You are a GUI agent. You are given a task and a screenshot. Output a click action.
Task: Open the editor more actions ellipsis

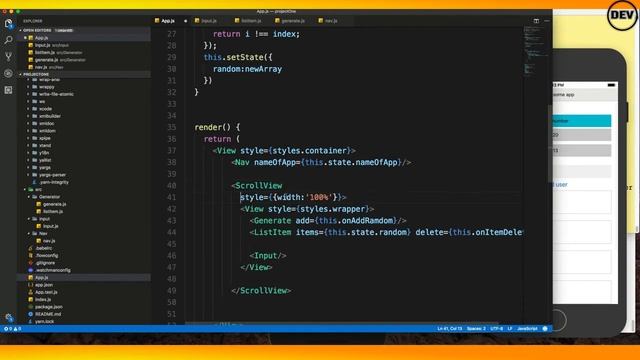(547, 21)
